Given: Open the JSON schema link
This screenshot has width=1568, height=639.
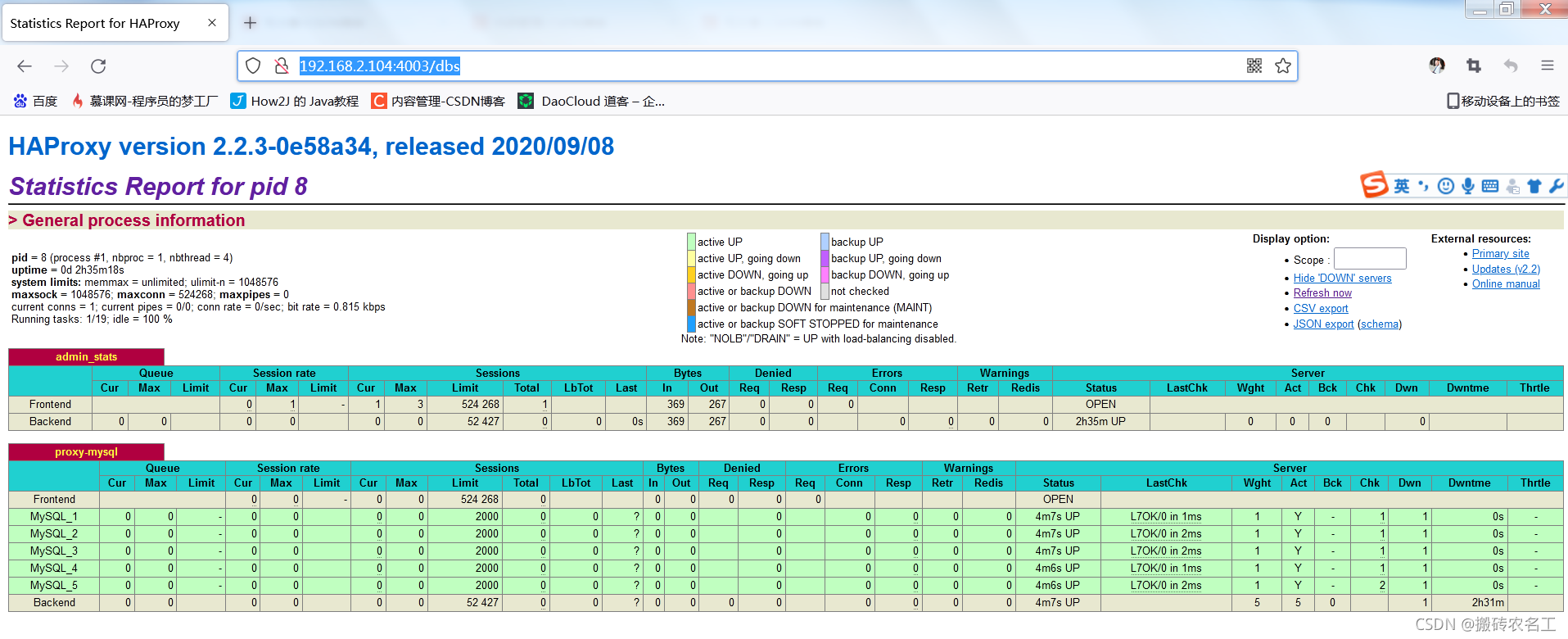Looking at the screenshot, I should coord(1380,324).
